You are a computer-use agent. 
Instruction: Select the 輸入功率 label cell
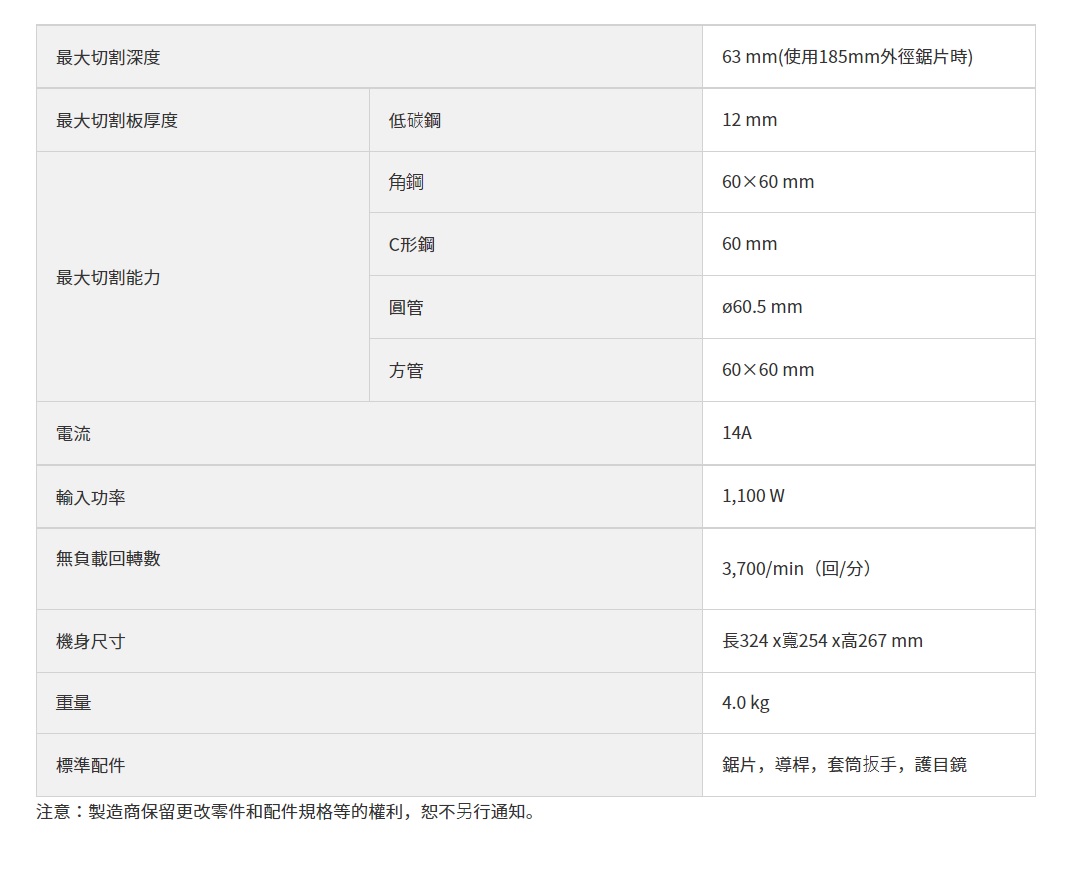tap(91, 497)
